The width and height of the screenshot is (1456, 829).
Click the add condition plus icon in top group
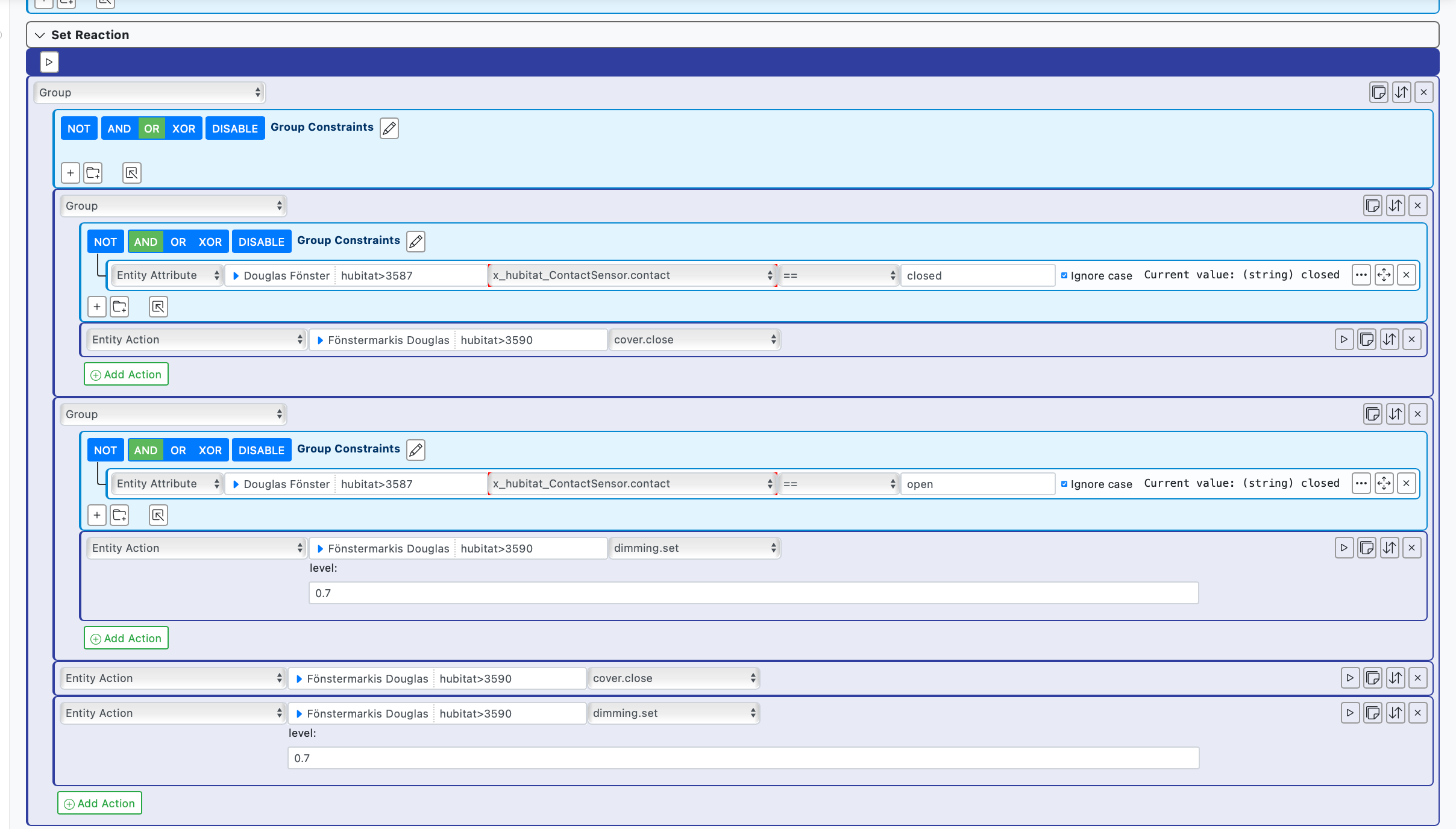tap(71, 173)
